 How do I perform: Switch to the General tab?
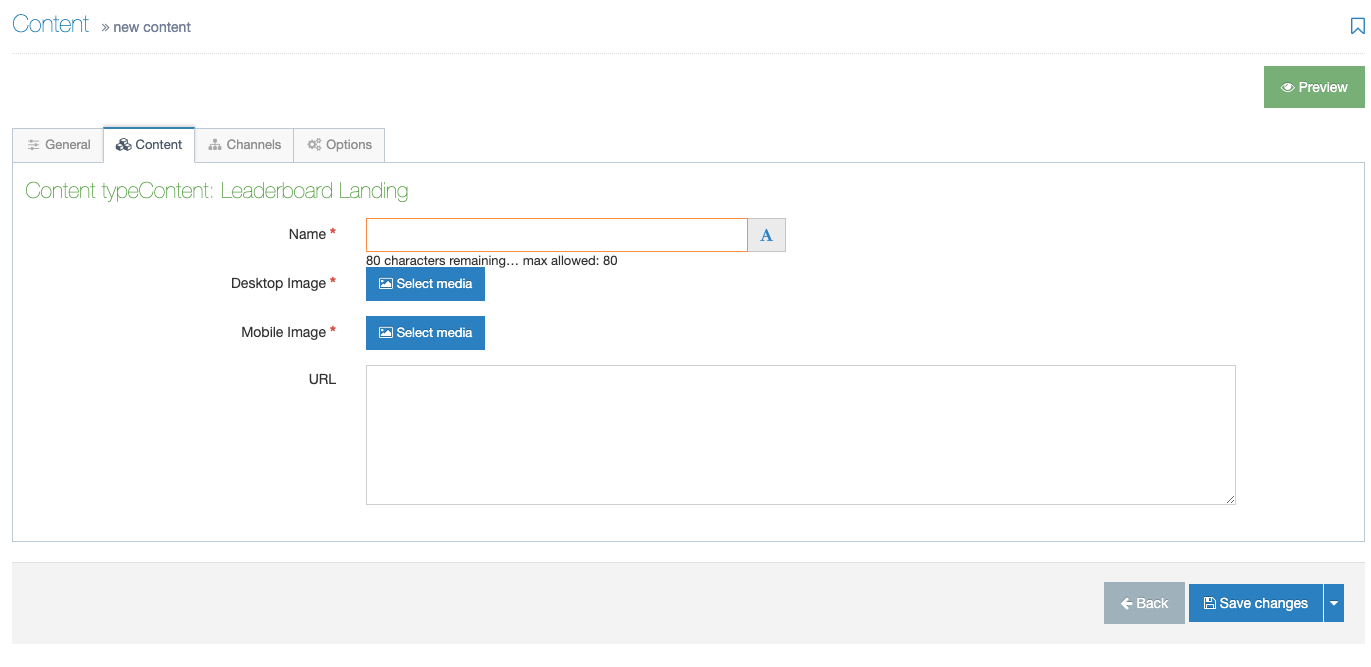[x=58, y=145]
